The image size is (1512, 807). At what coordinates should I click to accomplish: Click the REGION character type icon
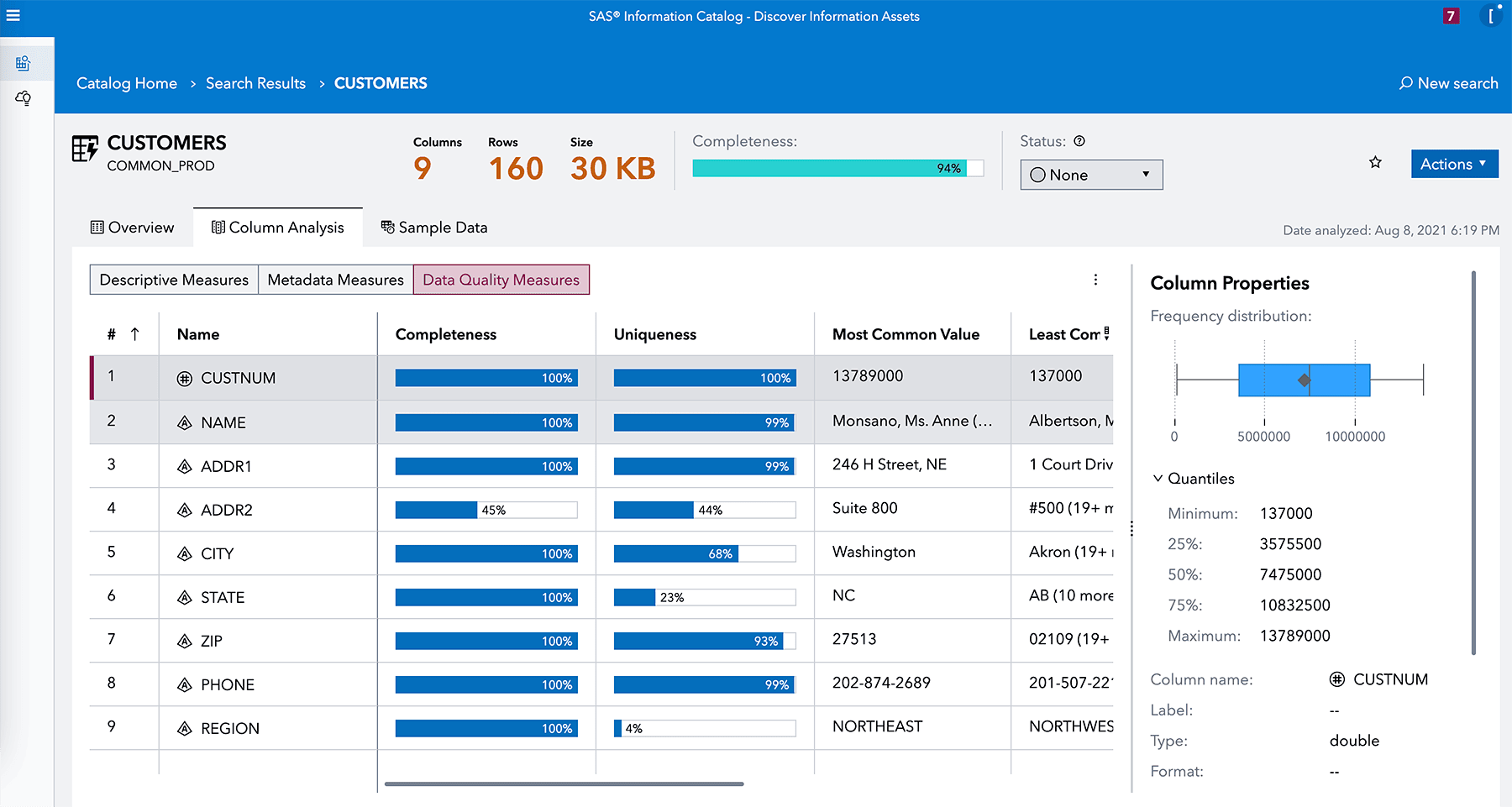(x=185, y=729)
